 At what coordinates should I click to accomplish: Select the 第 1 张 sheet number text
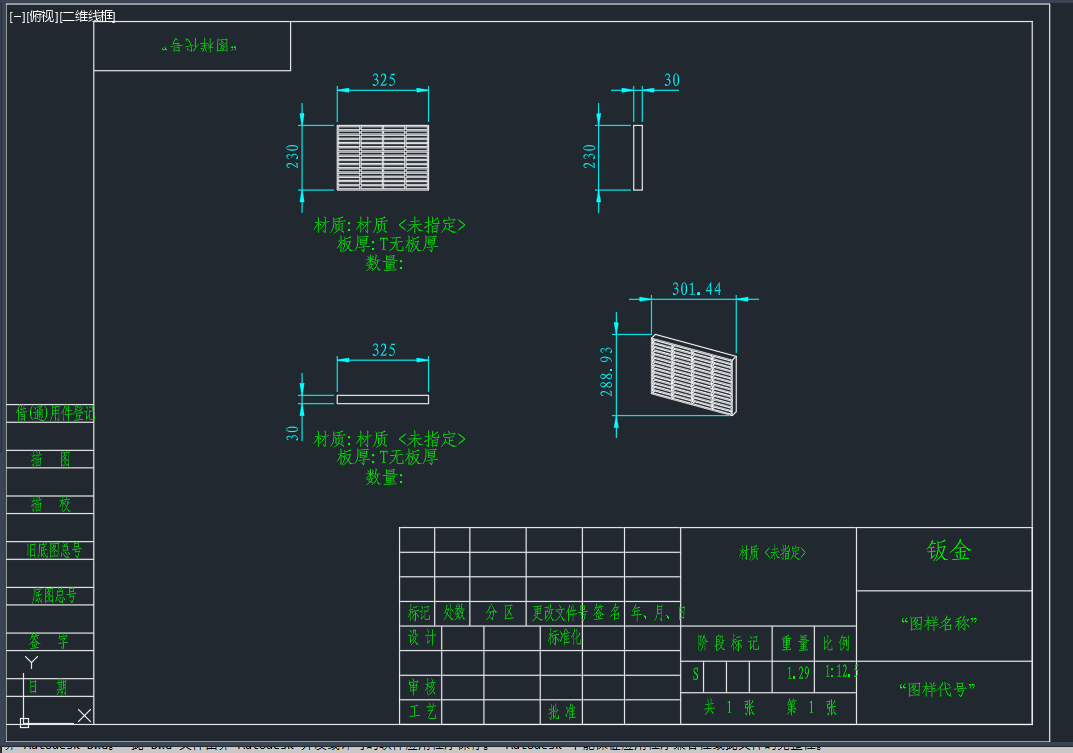tap(812, 707)
